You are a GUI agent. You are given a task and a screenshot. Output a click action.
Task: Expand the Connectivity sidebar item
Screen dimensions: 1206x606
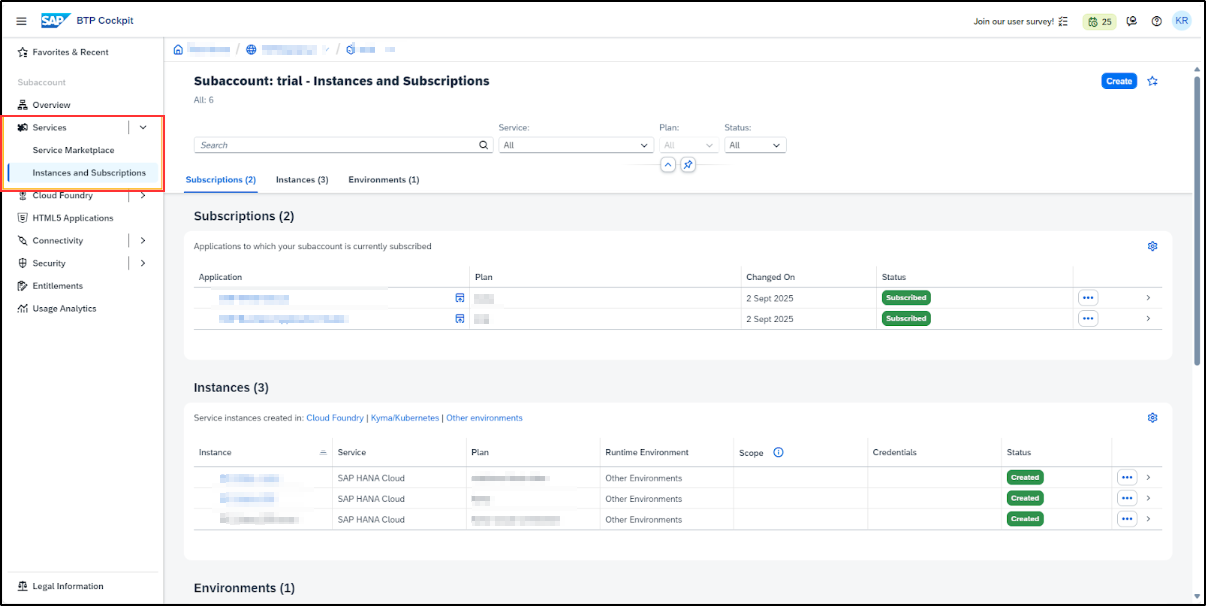tap(143, 241)
